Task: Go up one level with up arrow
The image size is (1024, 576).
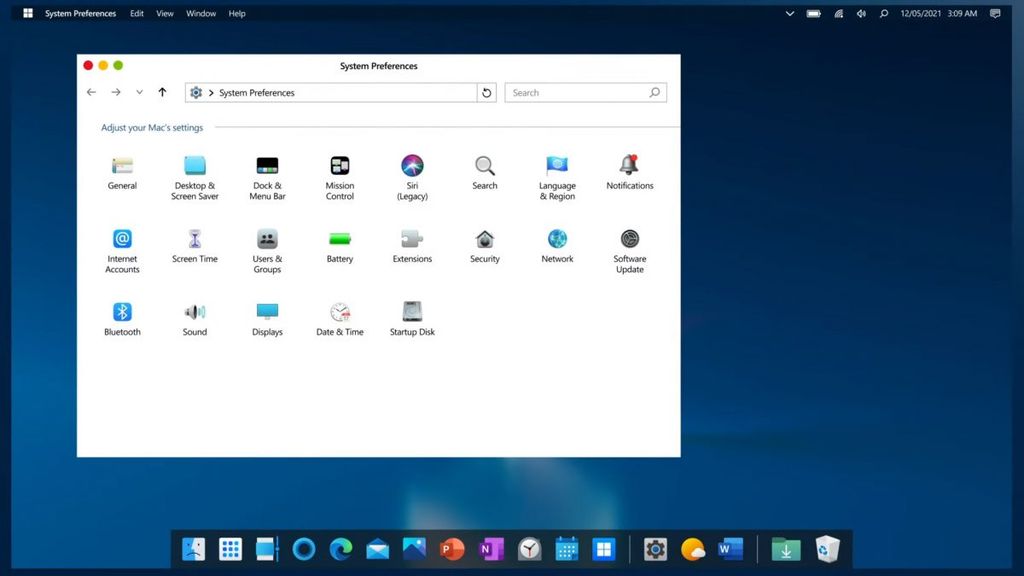Action: tap(162, 93)
